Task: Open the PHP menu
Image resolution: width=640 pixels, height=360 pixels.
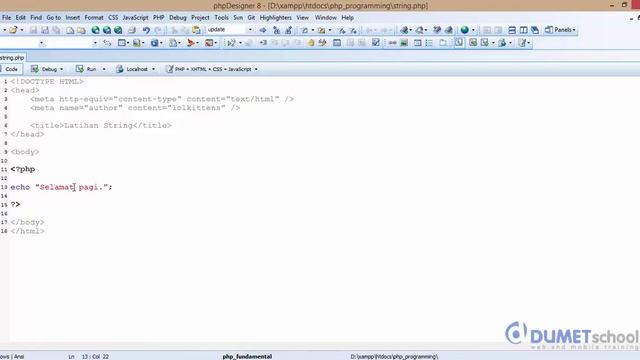Action: coord(159,18)
